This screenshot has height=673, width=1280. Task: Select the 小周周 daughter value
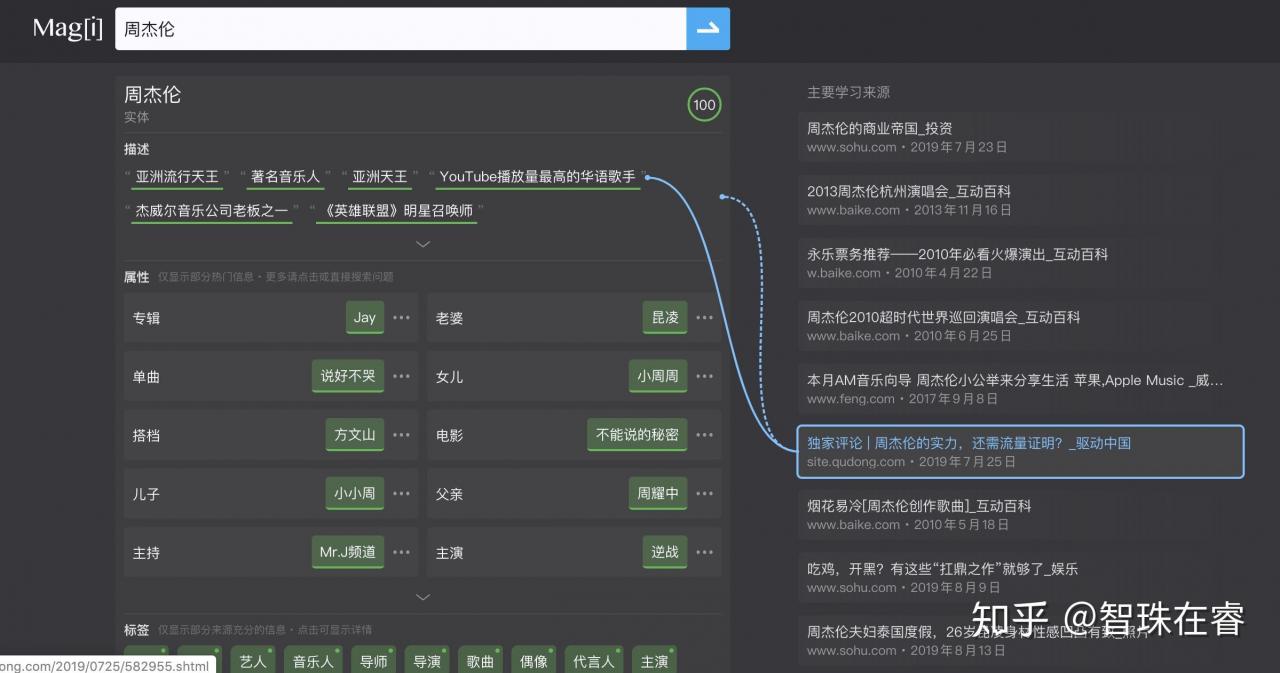(658, 377)
